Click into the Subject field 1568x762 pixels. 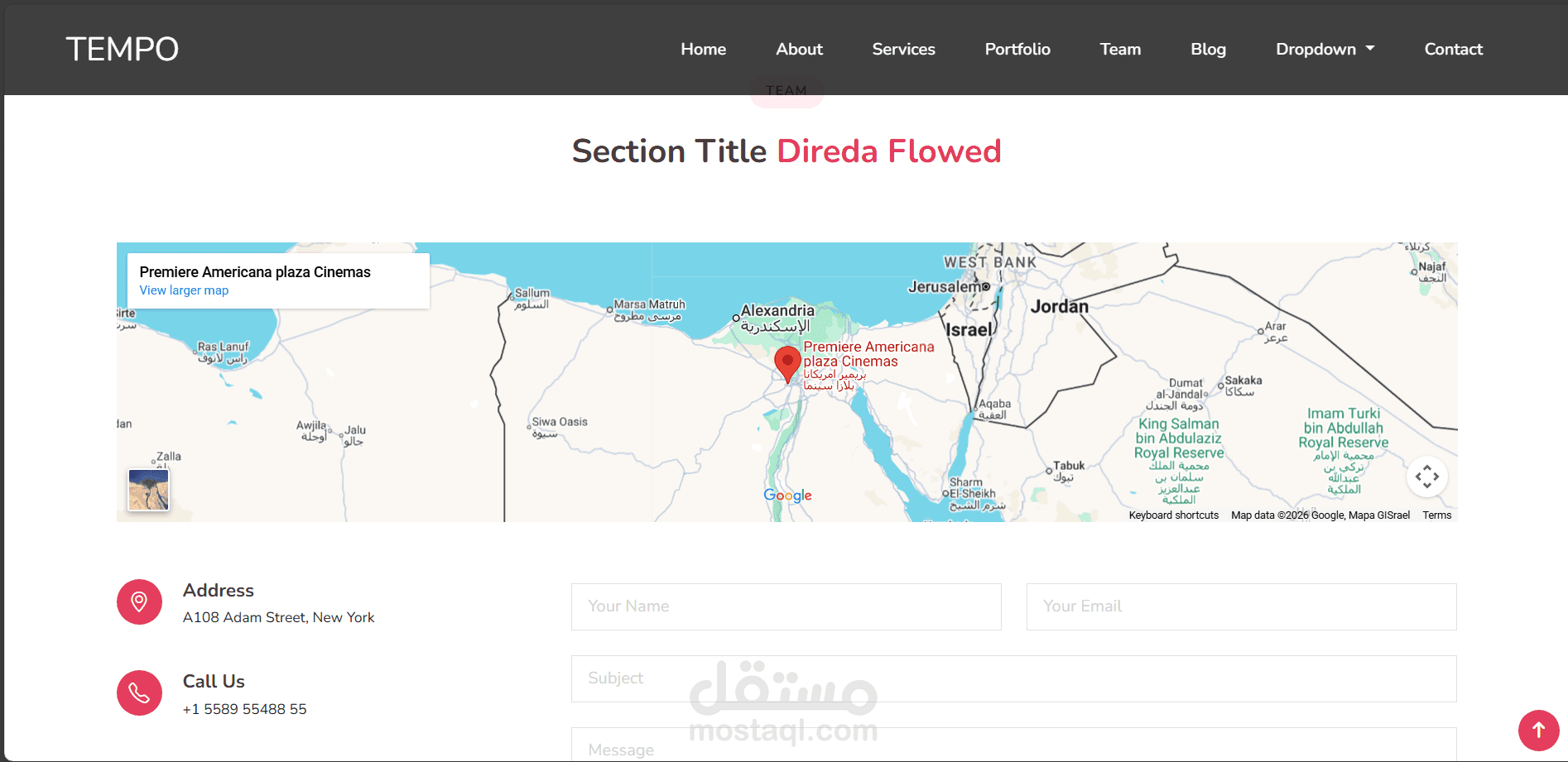coord(1013,678)
